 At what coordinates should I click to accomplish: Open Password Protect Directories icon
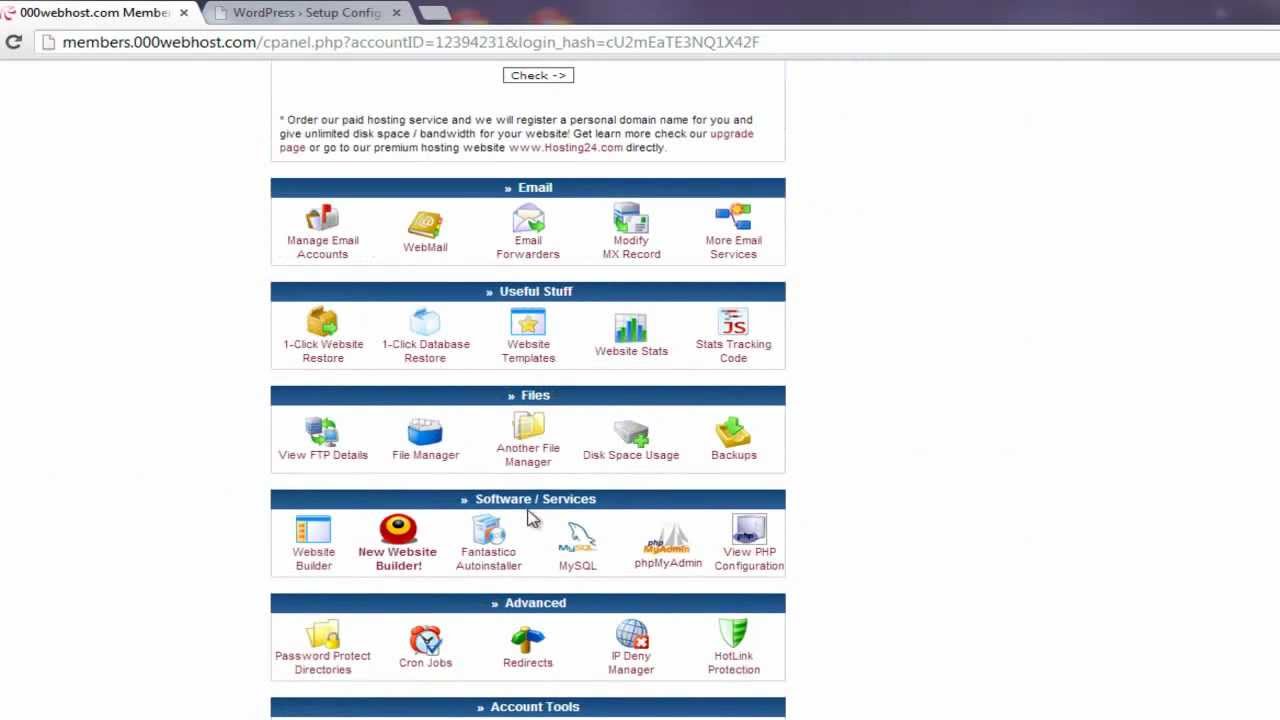pos(322,633)
